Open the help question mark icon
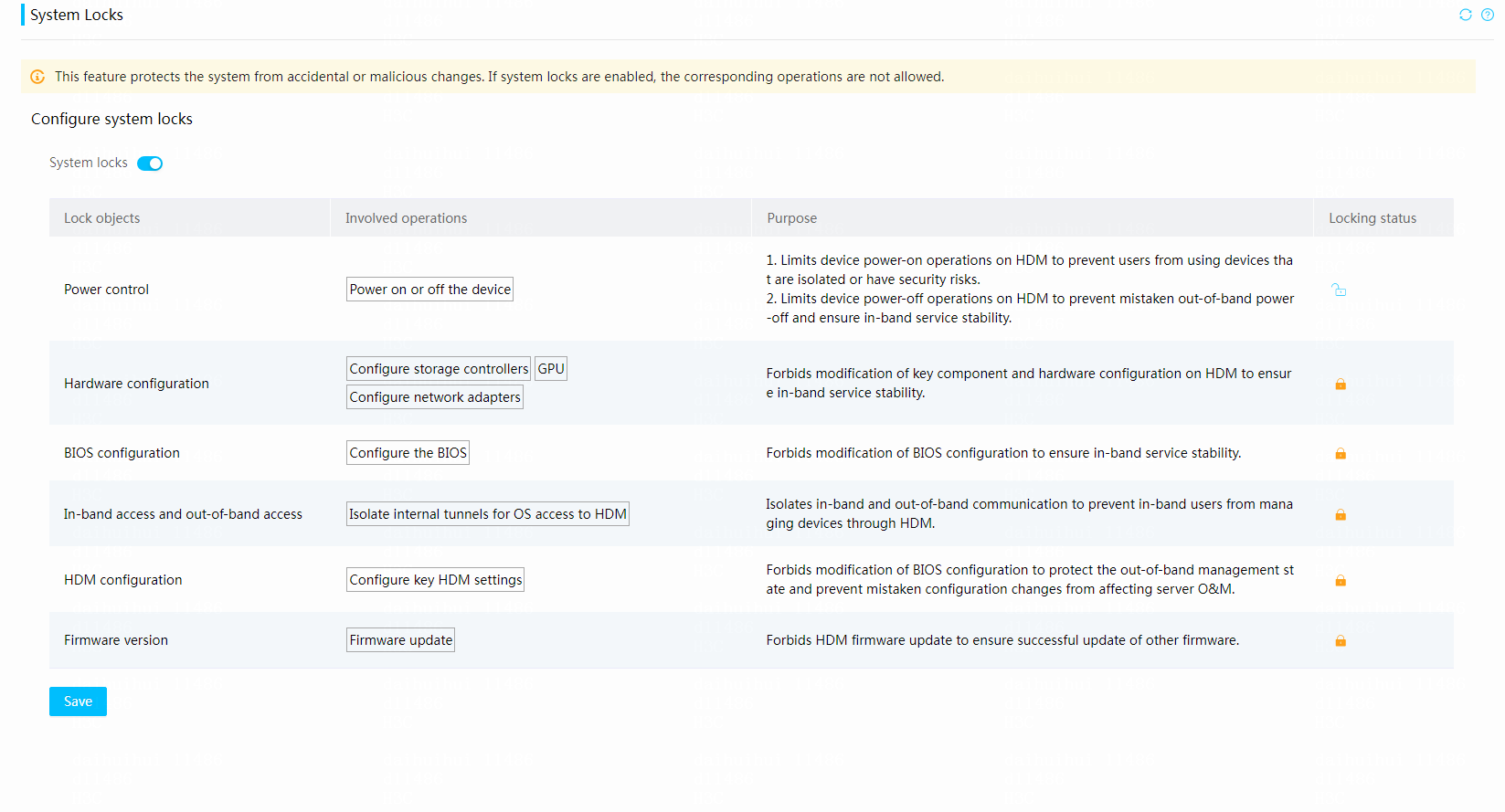The image size is (1505, 812). (1488, 15)
